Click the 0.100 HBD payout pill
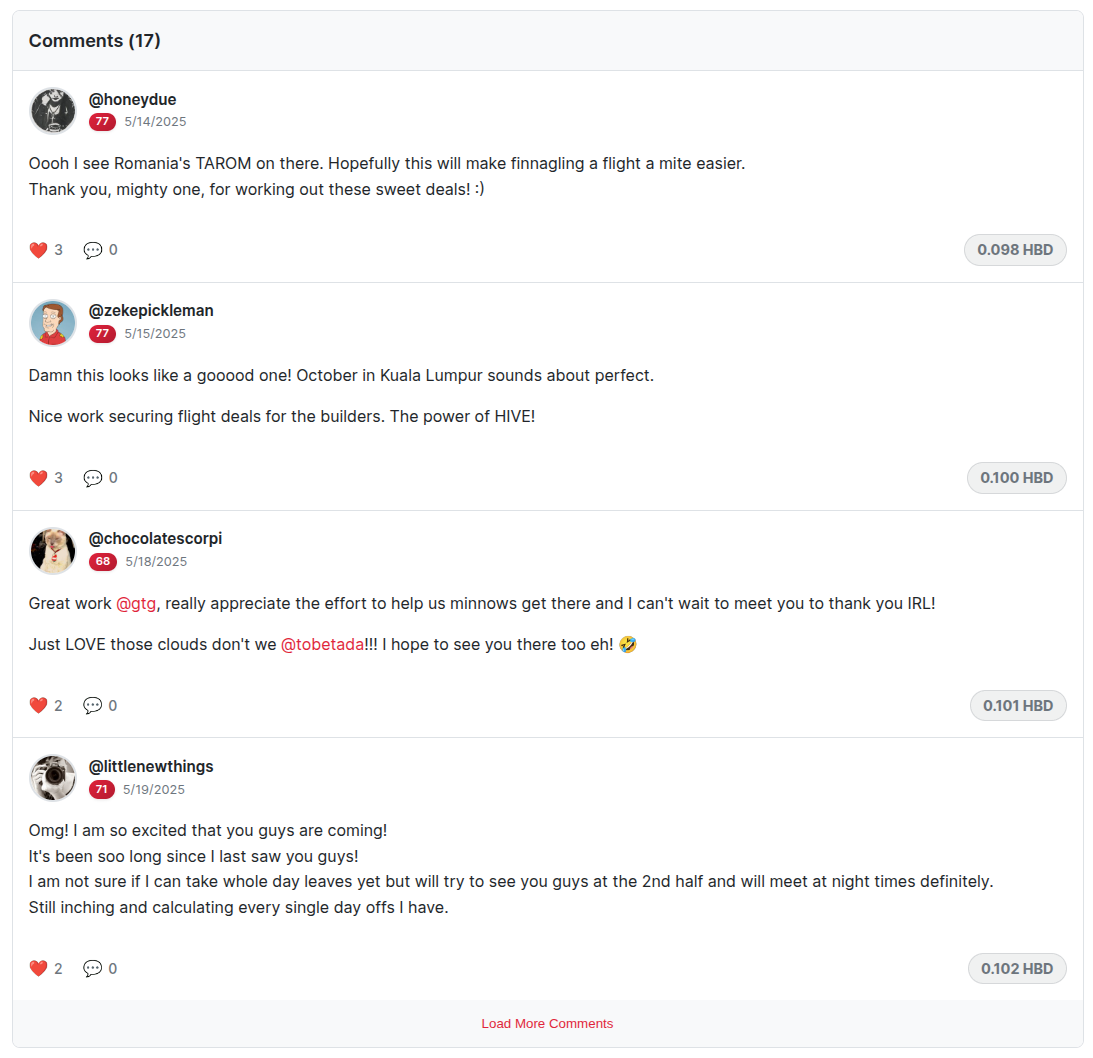Image resolution: width=1093 pixels, height=1058 pixels. click(x=1016, y=478)
